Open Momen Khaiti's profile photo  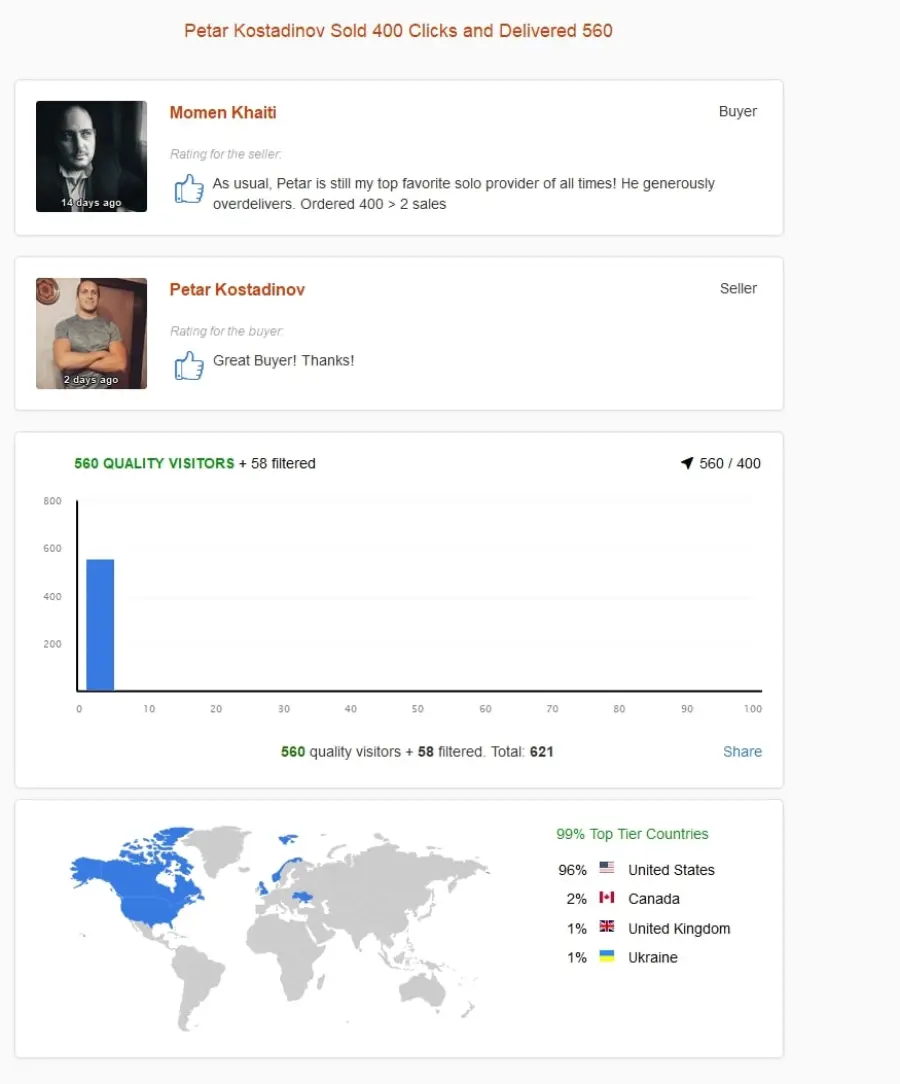(91, 156)
